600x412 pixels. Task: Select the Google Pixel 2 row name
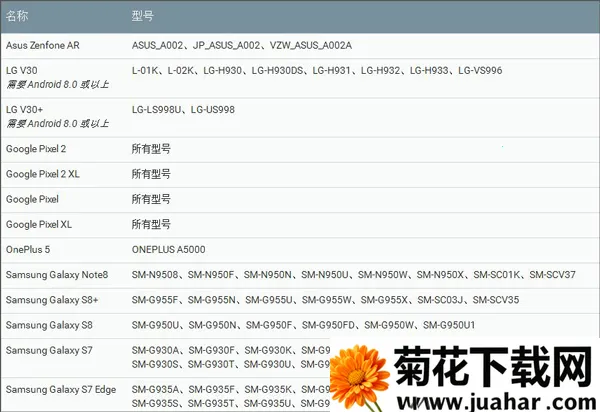click(36, 149)
